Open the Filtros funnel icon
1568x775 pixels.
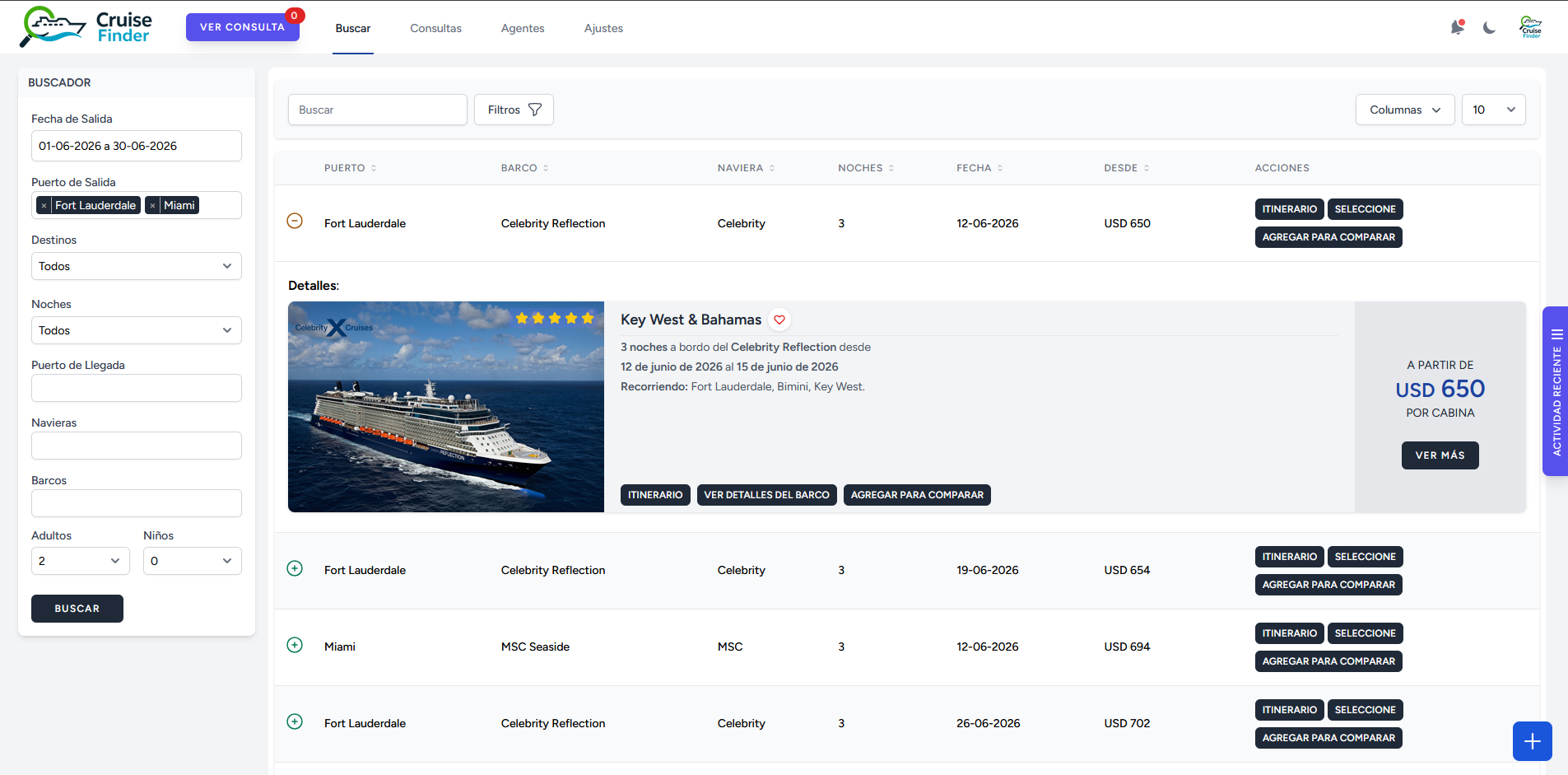point(535,109)
